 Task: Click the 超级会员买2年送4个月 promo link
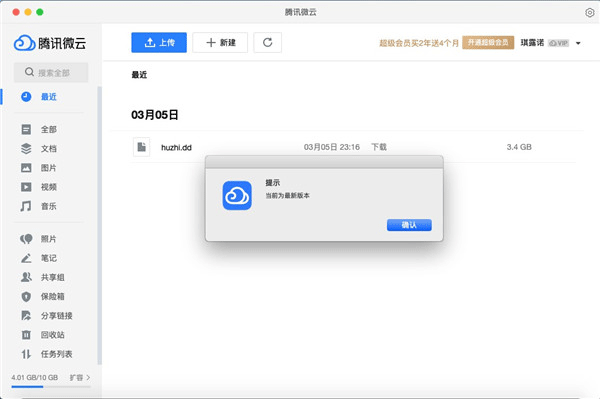coord(419,43)
